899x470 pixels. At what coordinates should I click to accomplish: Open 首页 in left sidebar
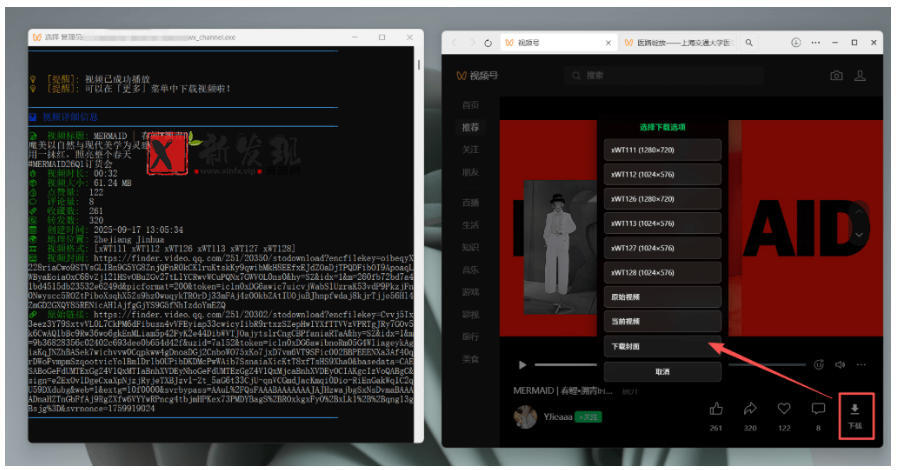pyautogui.click(x=471, y=105)
